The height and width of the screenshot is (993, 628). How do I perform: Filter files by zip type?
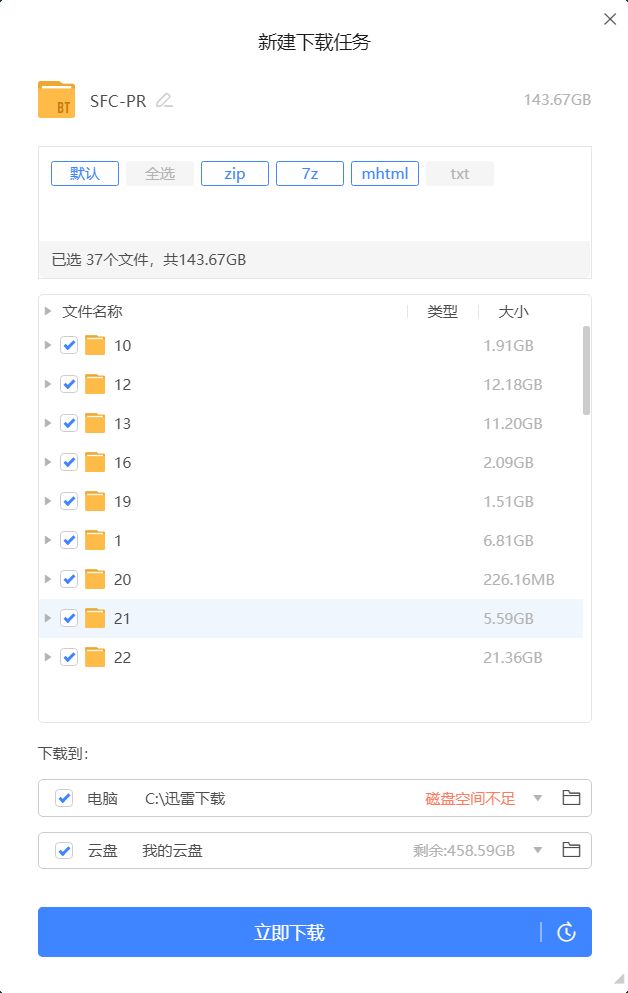point(235,174)
